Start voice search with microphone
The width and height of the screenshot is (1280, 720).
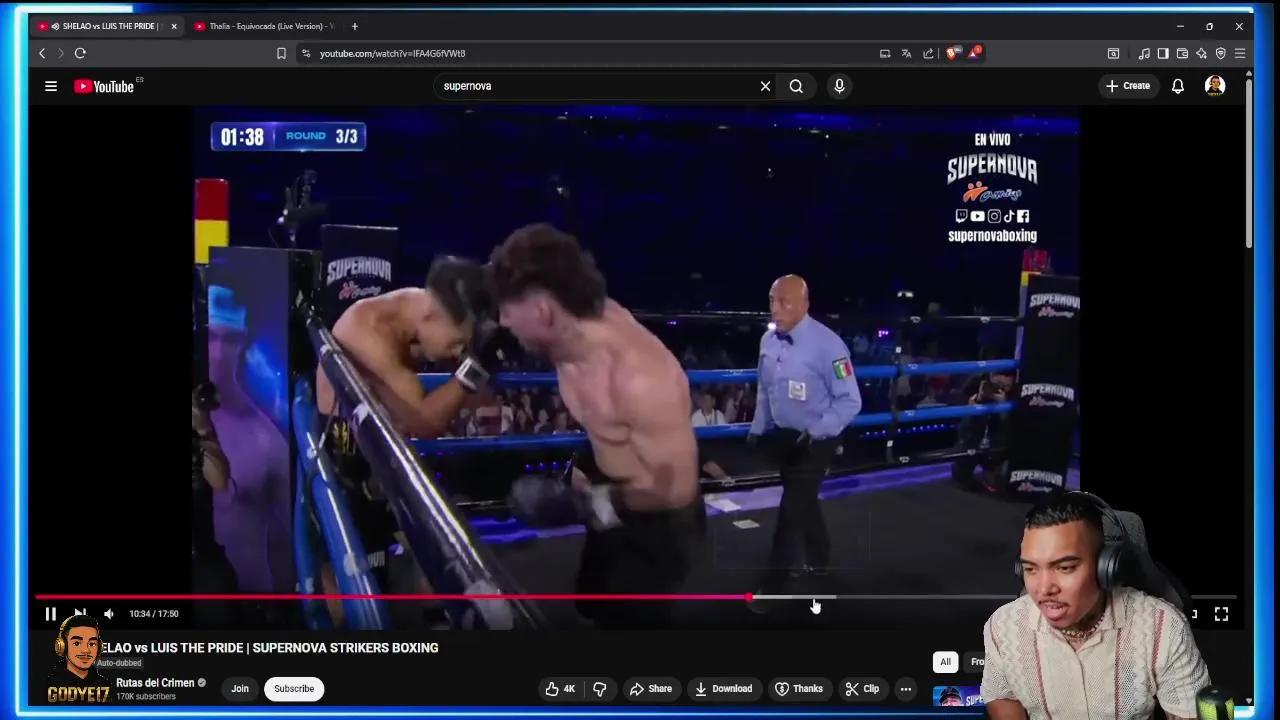[x=839, y=86]
